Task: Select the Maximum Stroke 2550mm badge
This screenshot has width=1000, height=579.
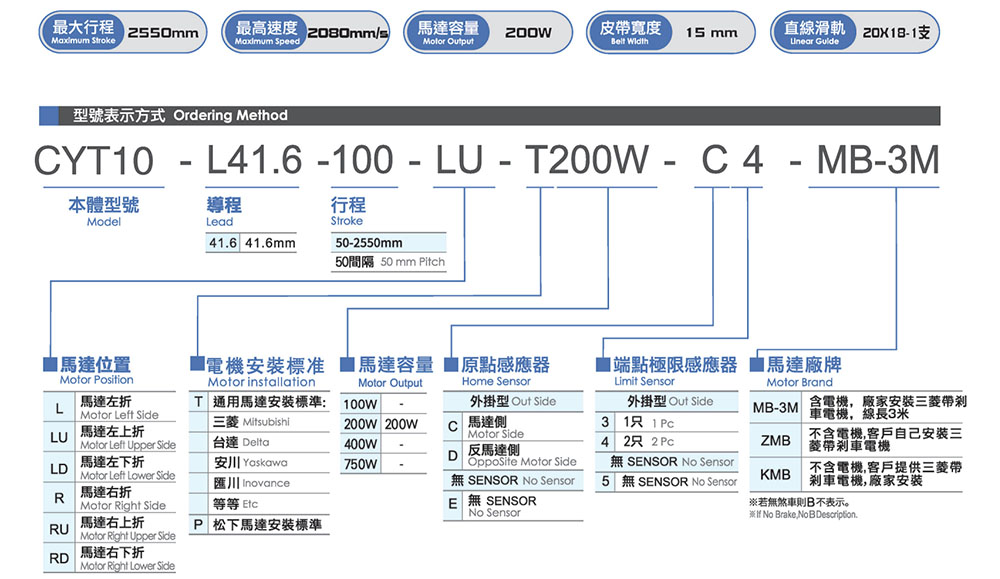Action: (x=124, y=34)
